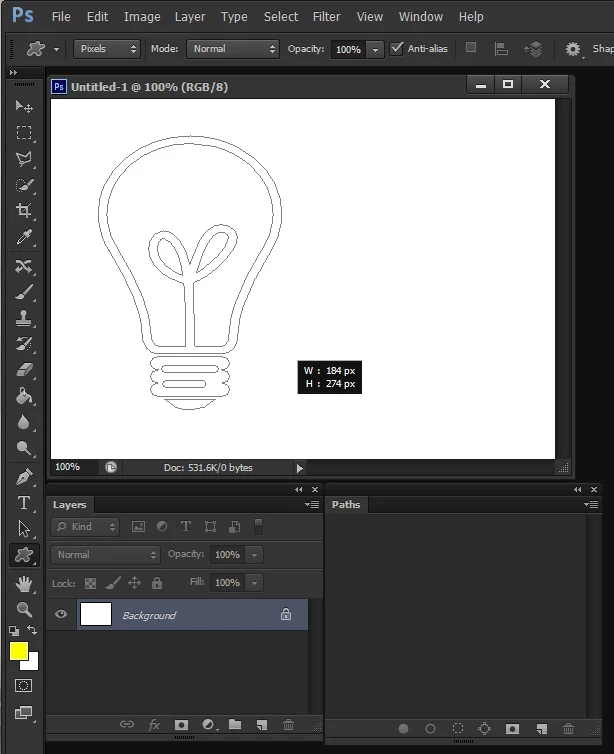Screen dimensions: 614x754
Task: Select the Dodge tool
Action: tap(24, 448)
